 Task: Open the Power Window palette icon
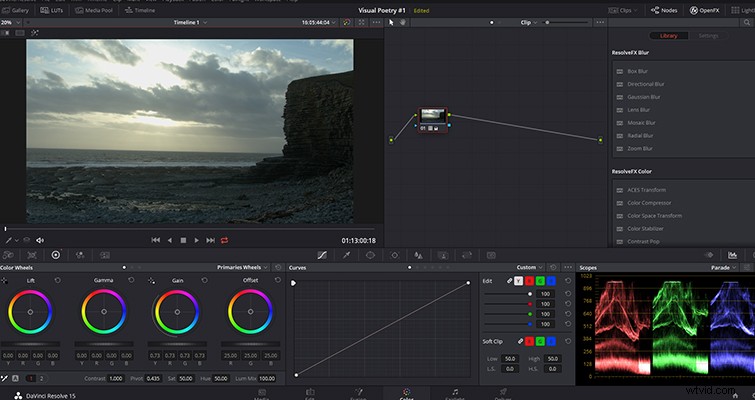pos(370,255)
